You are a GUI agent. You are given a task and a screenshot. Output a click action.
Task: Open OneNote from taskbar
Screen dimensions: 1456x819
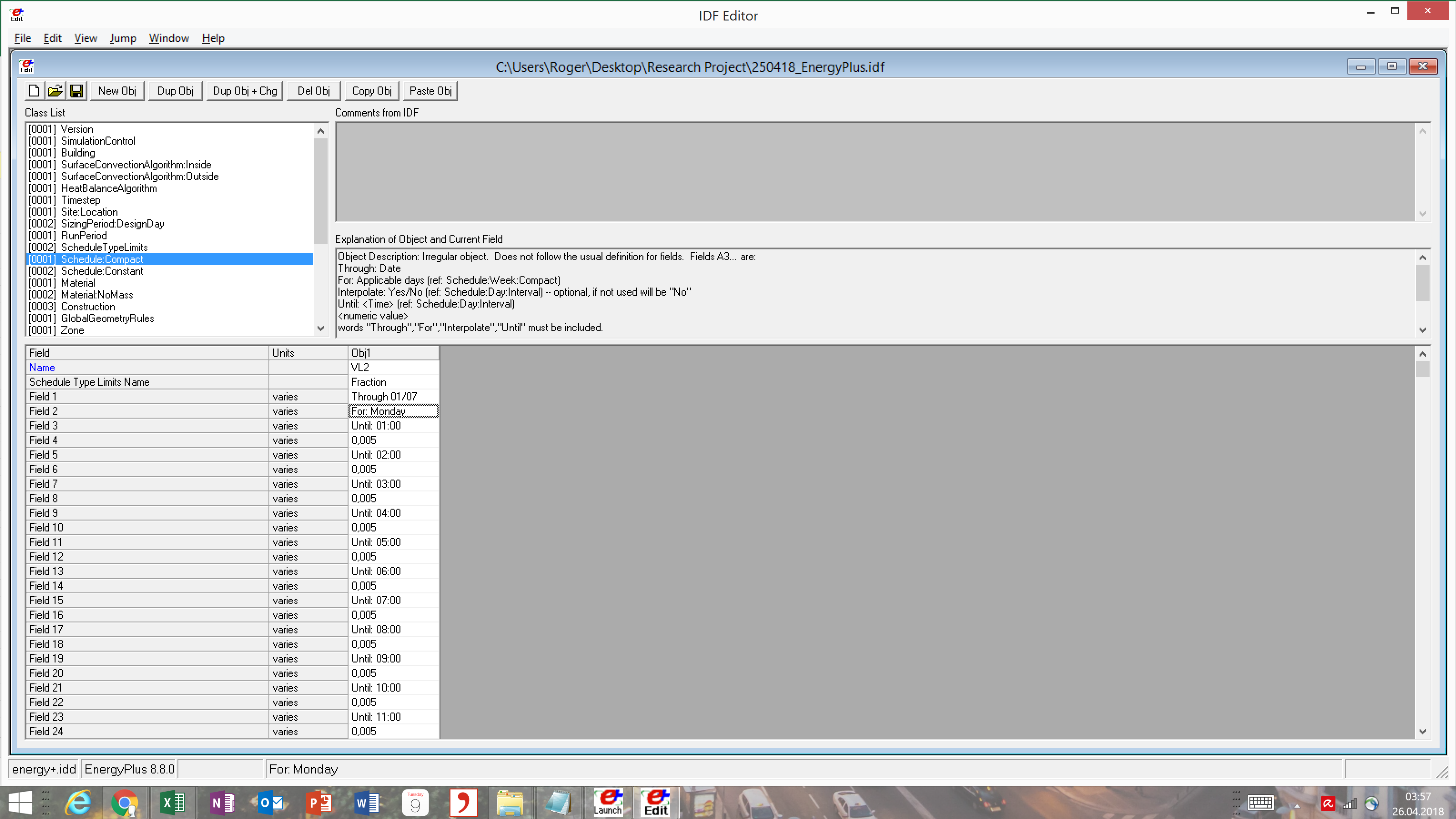(222, 803)
